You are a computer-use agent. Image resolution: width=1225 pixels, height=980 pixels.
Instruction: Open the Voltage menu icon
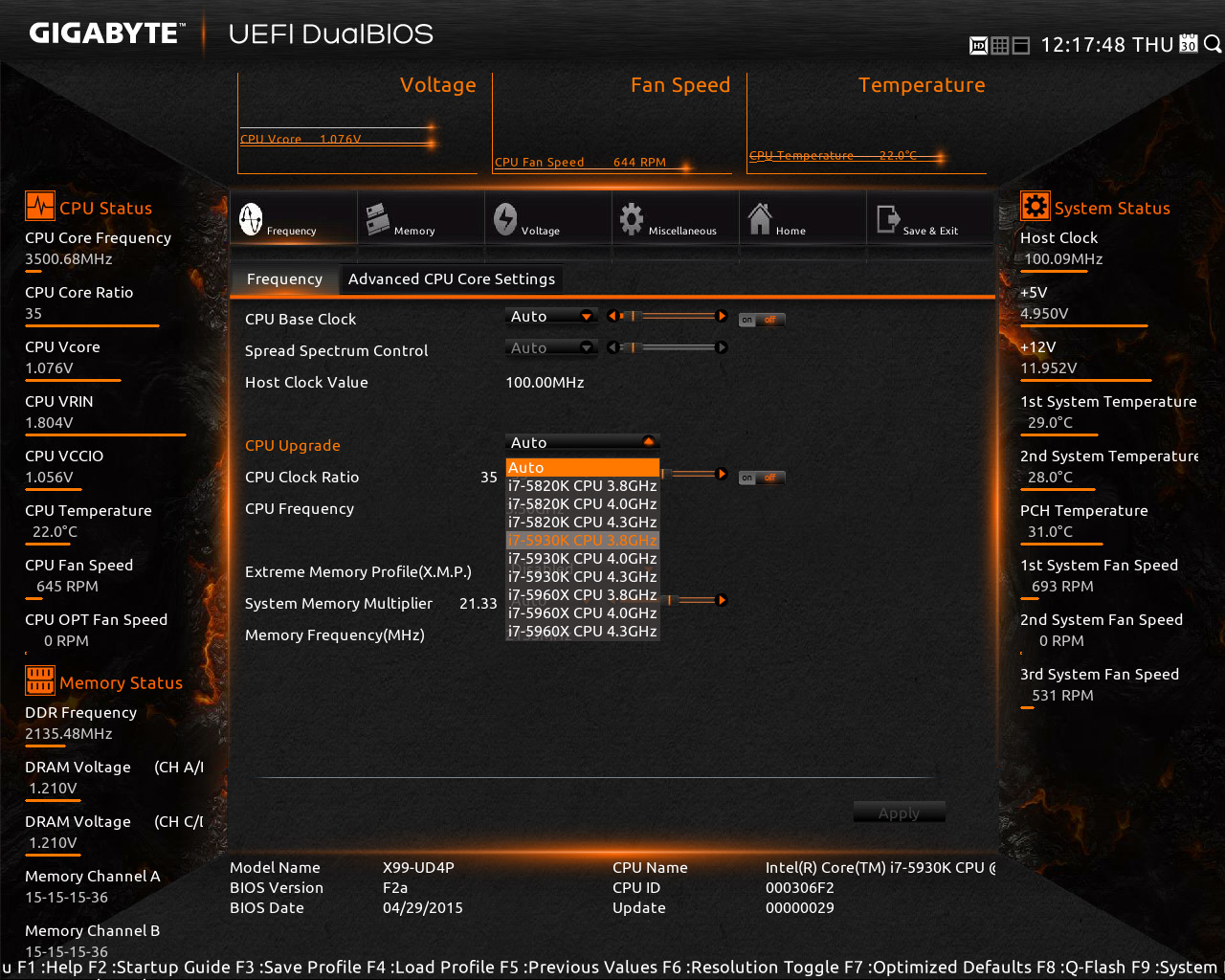click(x=505, y=219)
